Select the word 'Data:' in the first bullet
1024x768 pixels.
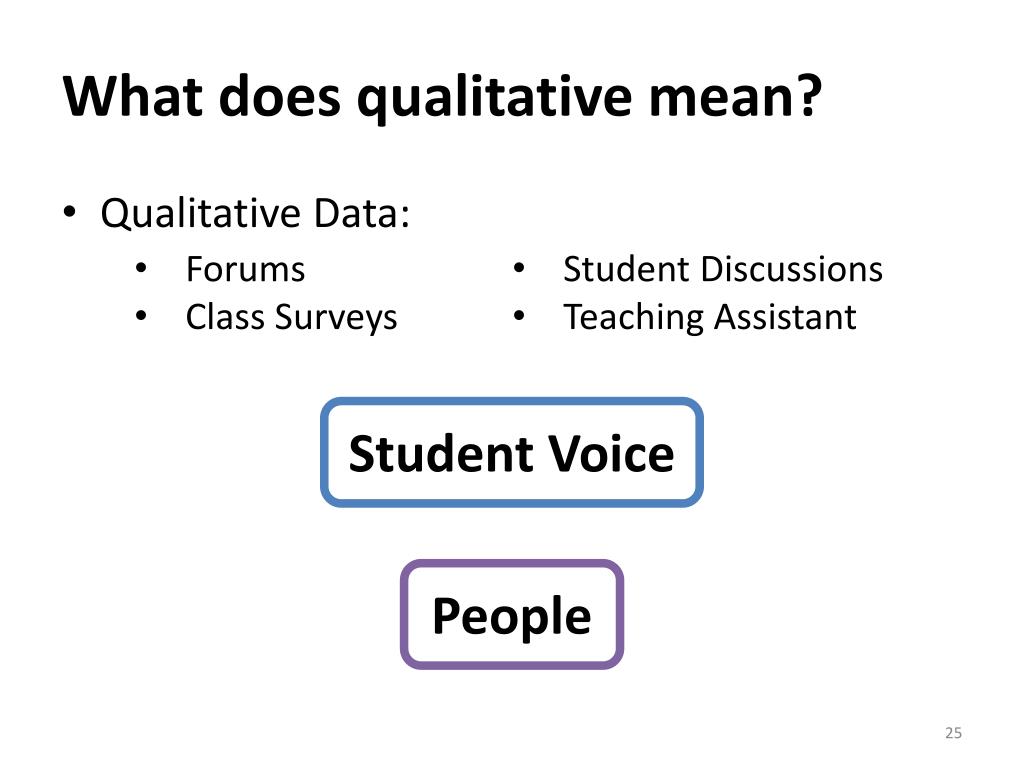(362, 213)
